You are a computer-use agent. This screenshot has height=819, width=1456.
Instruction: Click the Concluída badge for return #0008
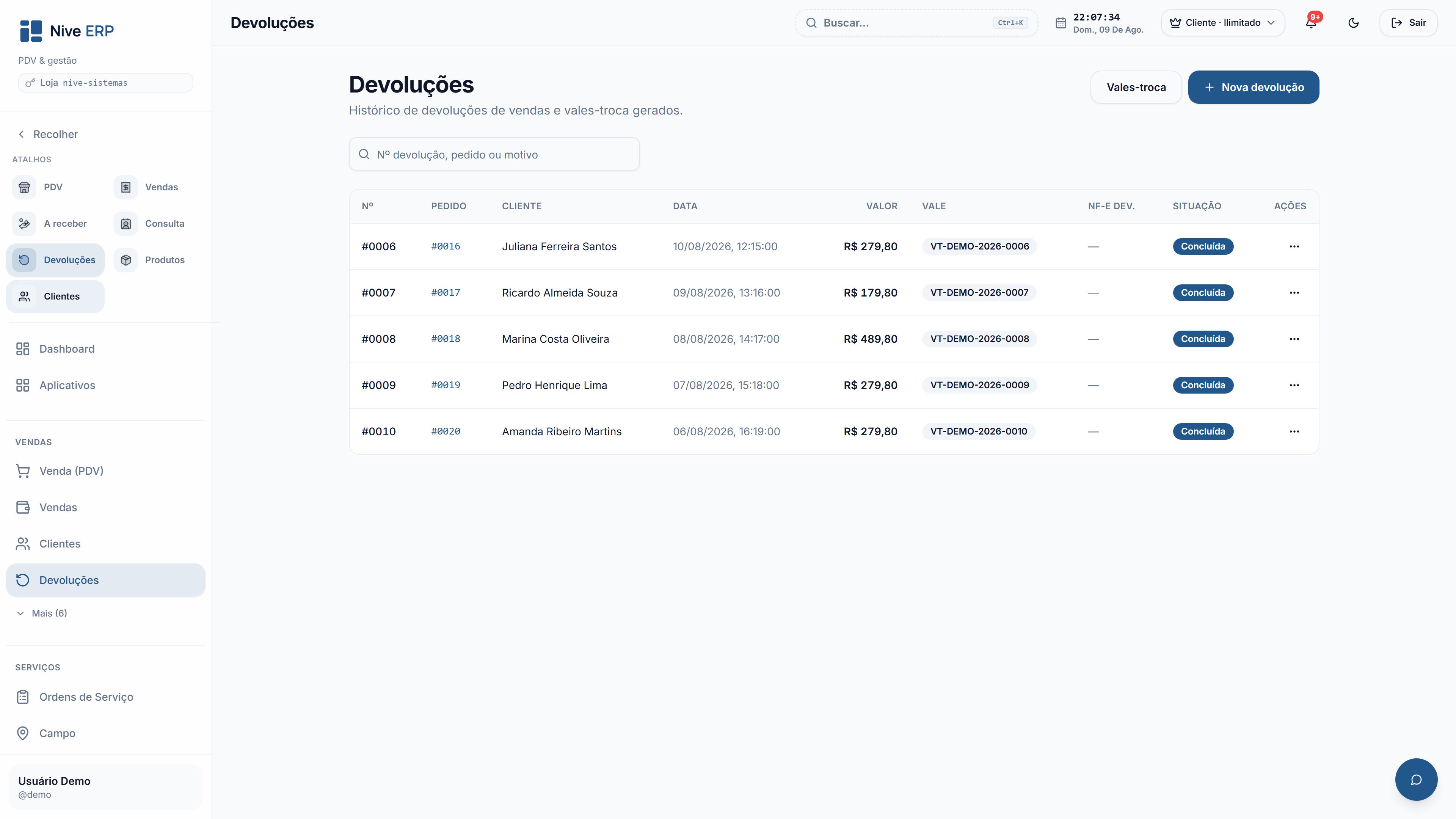coord(1203,339)
